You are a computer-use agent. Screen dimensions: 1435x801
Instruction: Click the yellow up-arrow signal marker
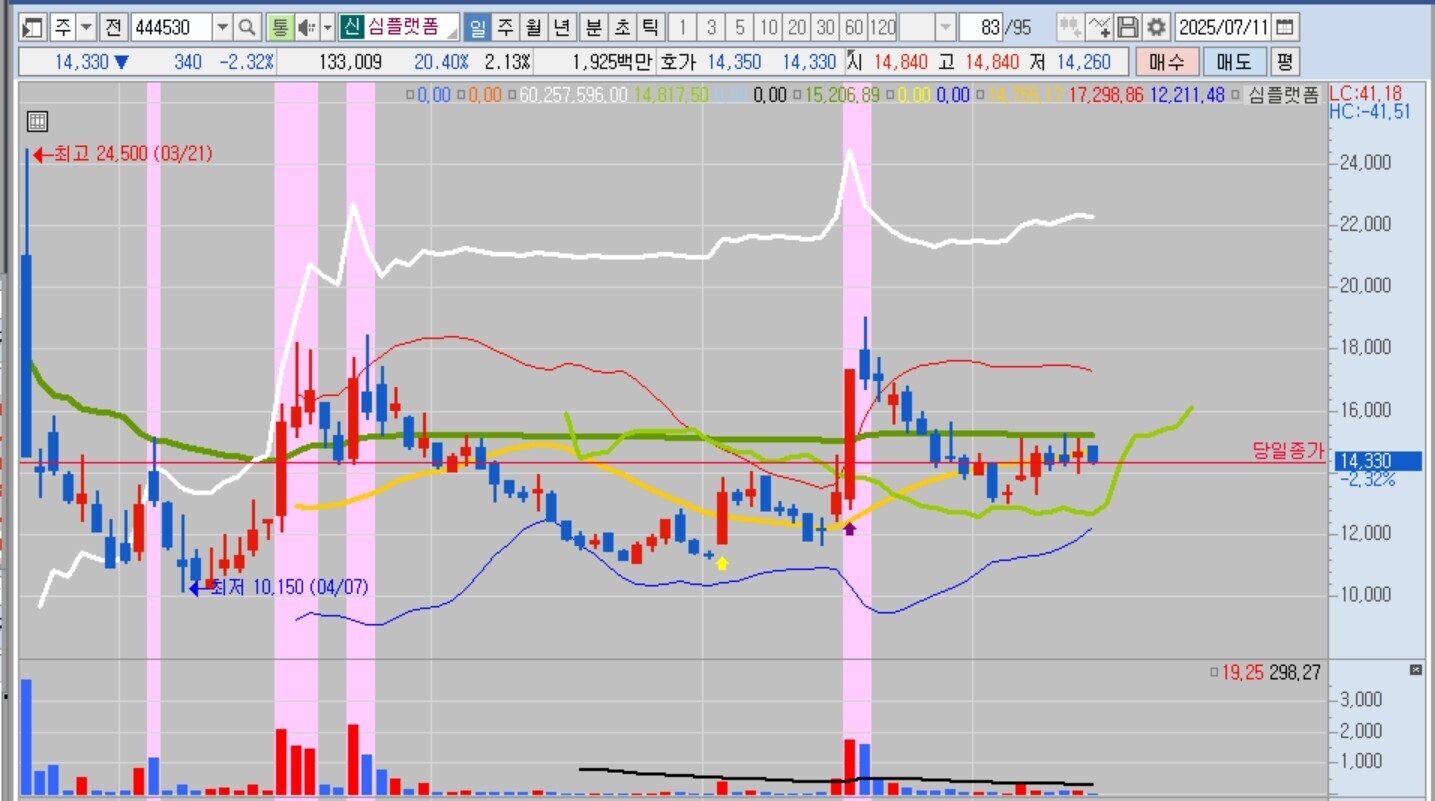click(x=722, y=563)
